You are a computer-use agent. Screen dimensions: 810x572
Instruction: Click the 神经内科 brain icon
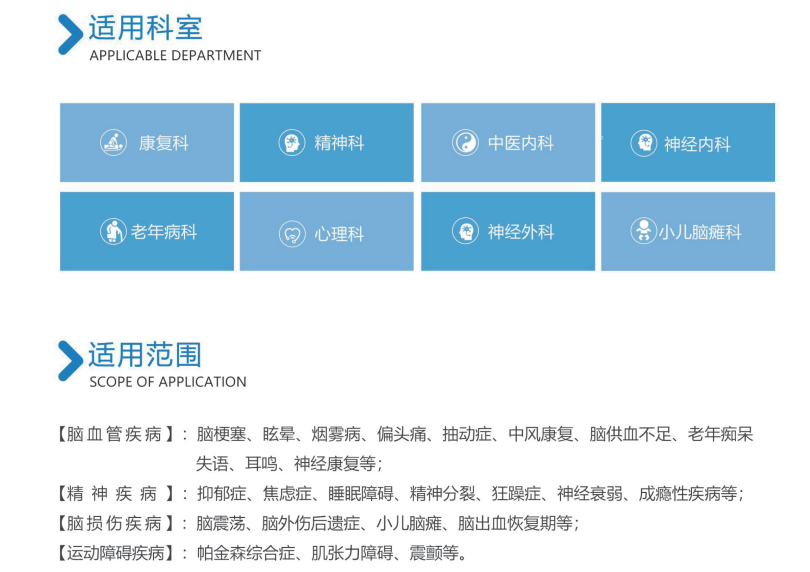click(x=643, y=143)
